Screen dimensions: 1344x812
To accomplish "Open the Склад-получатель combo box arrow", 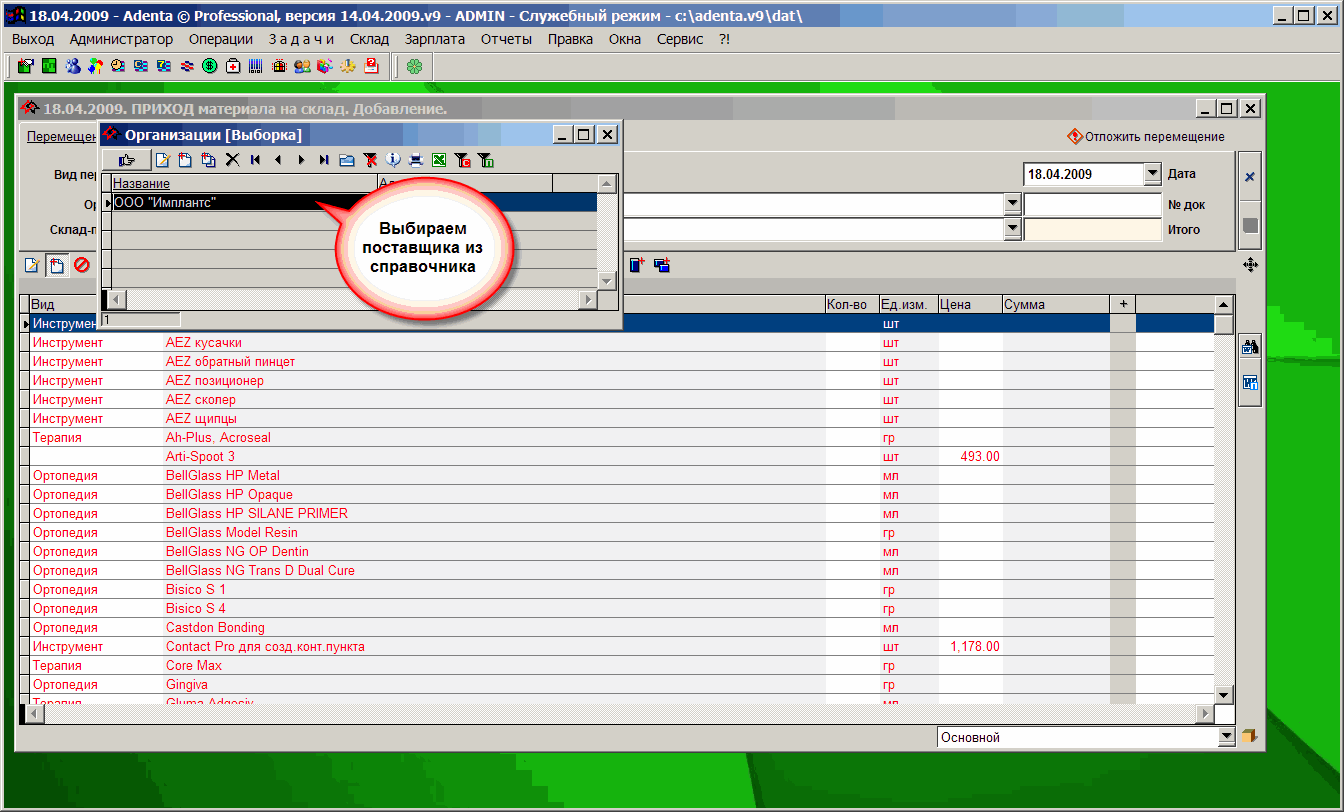I will (x=1013, y=229).
